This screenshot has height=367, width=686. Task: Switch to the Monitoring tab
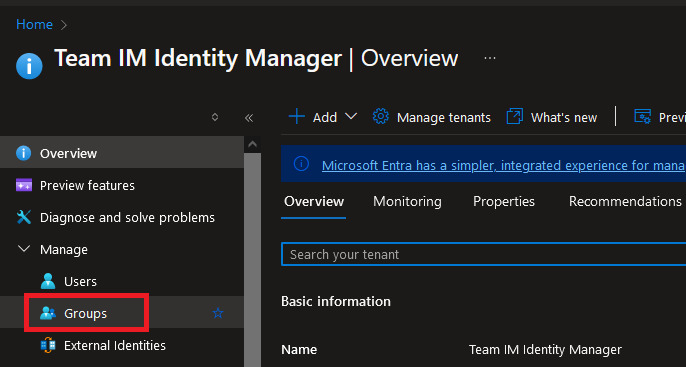click(x=407, y=202)
